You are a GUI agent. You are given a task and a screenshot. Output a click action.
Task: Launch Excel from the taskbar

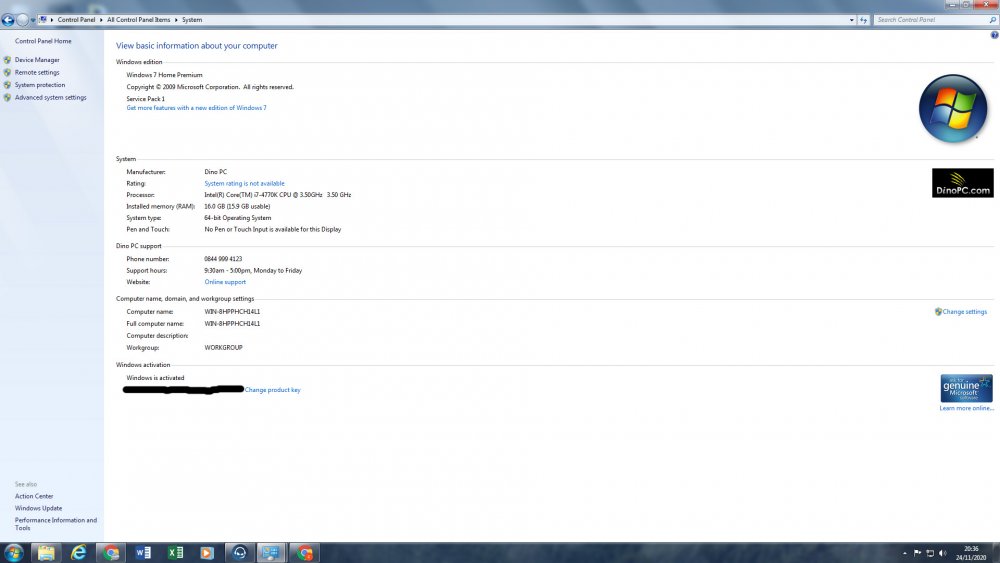[174, 553]
